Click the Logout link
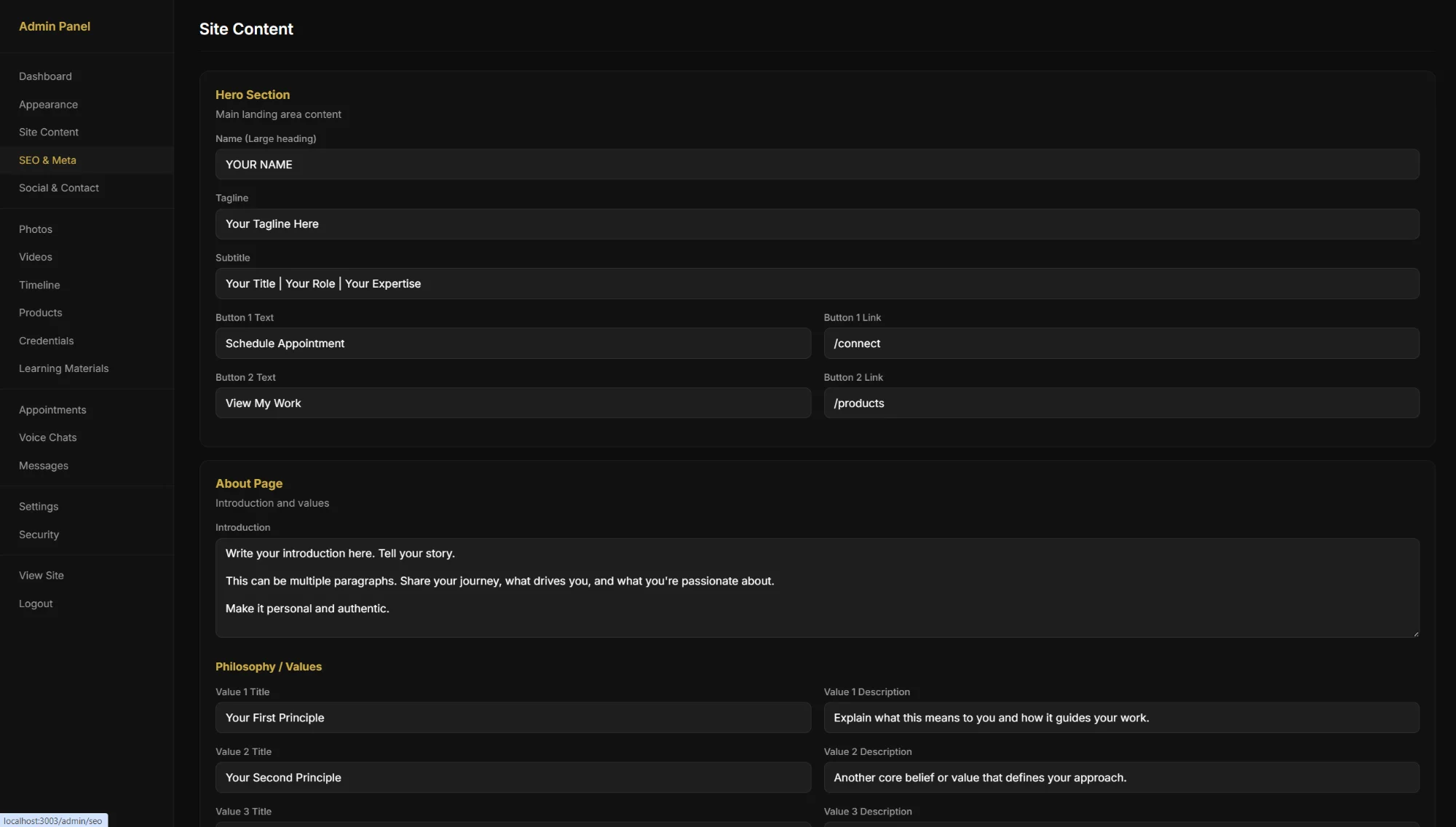The height and width of the screenshot is (827, 1456). tap(36, 604)
